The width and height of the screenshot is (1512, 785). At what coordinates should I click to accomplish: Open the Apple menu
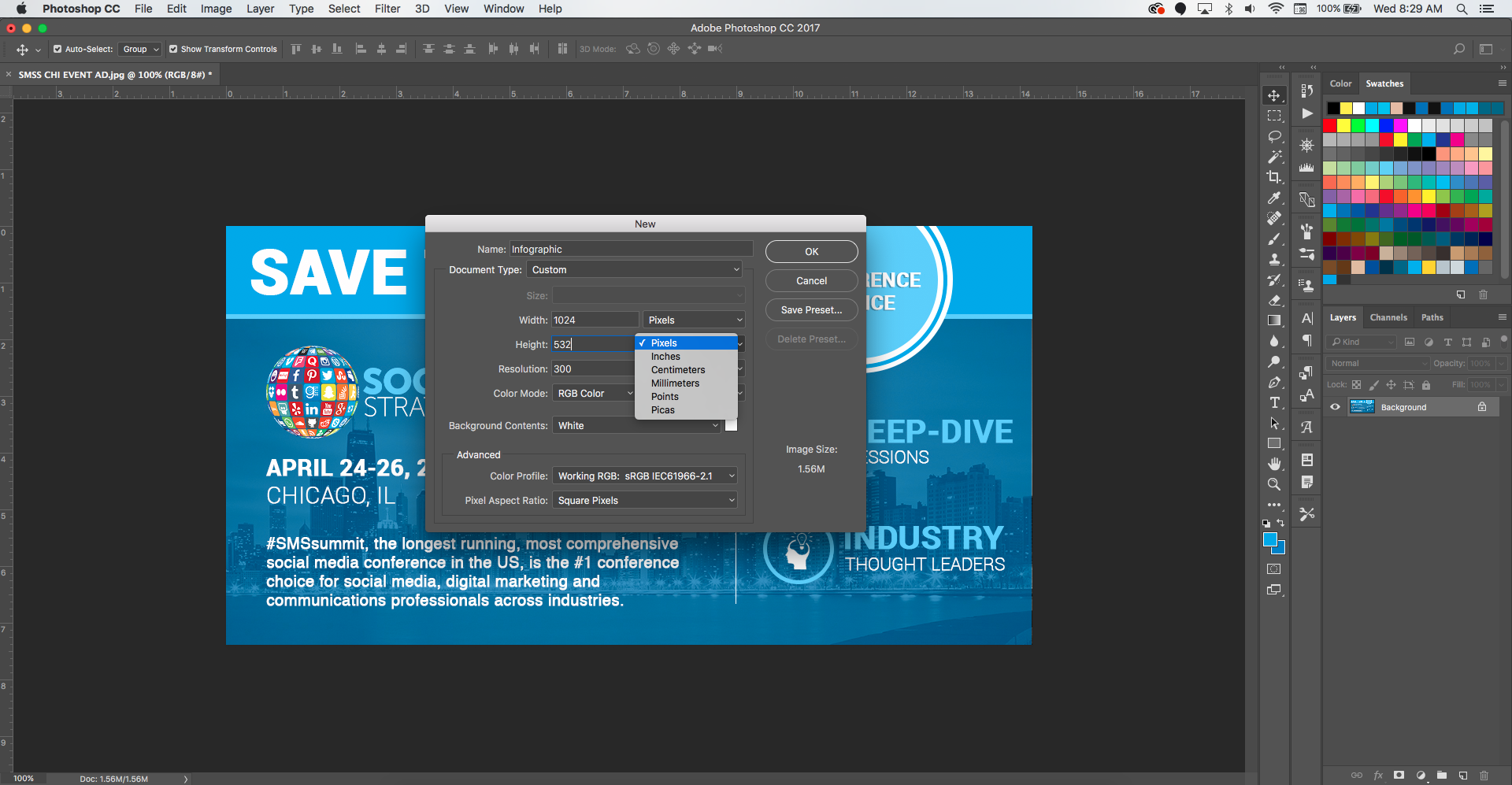[21, 9]
